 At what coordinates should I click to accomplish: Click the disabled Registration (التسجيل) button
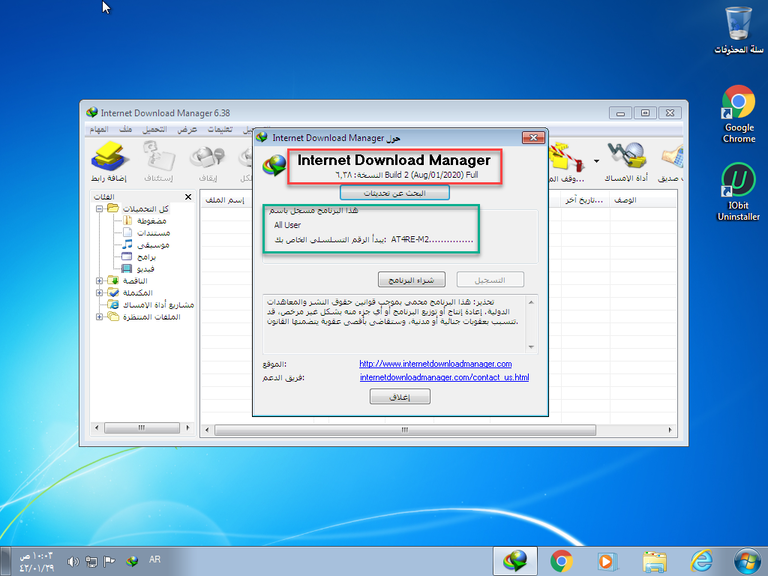pyautogui.click(x=490, y=280)
